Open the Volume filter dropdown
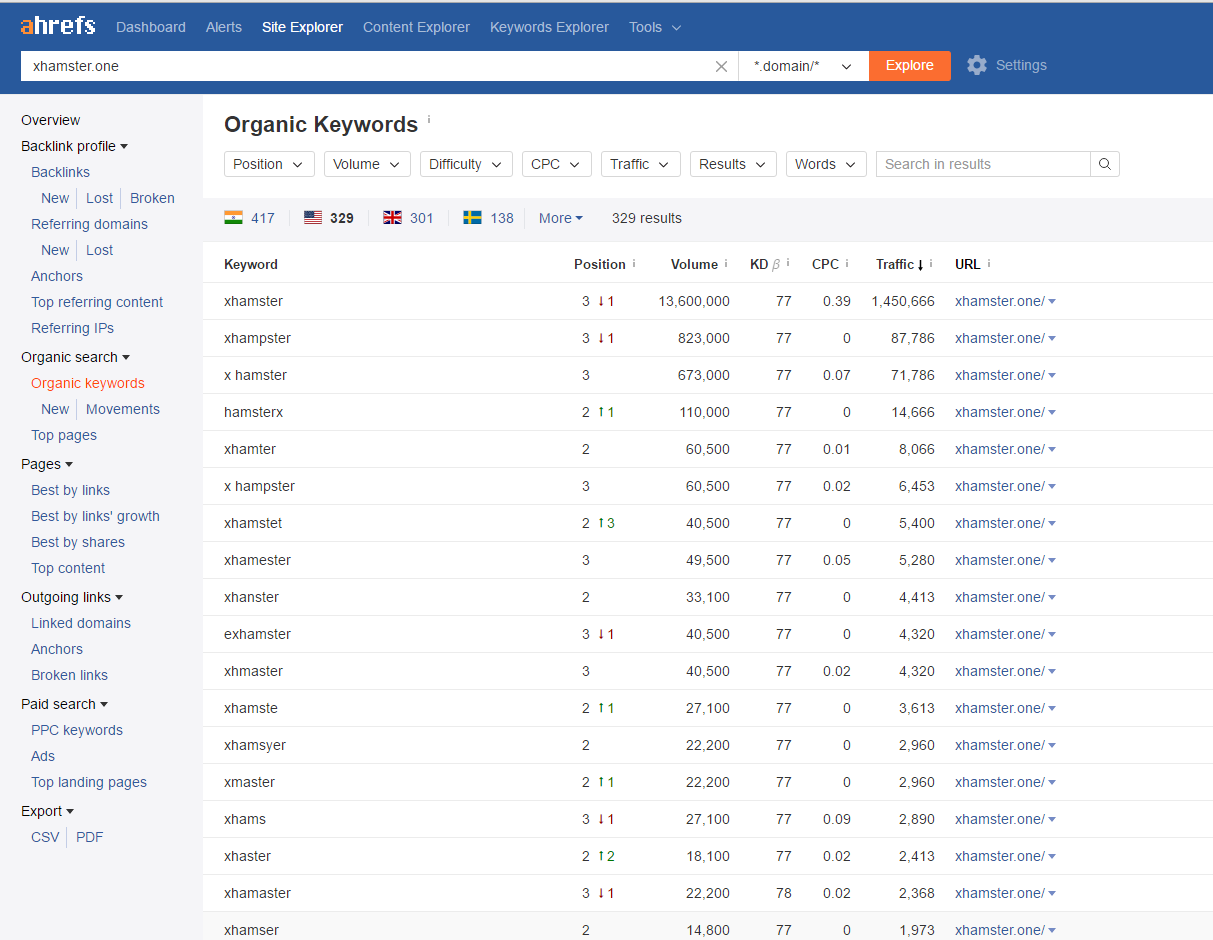 (367, 164)
